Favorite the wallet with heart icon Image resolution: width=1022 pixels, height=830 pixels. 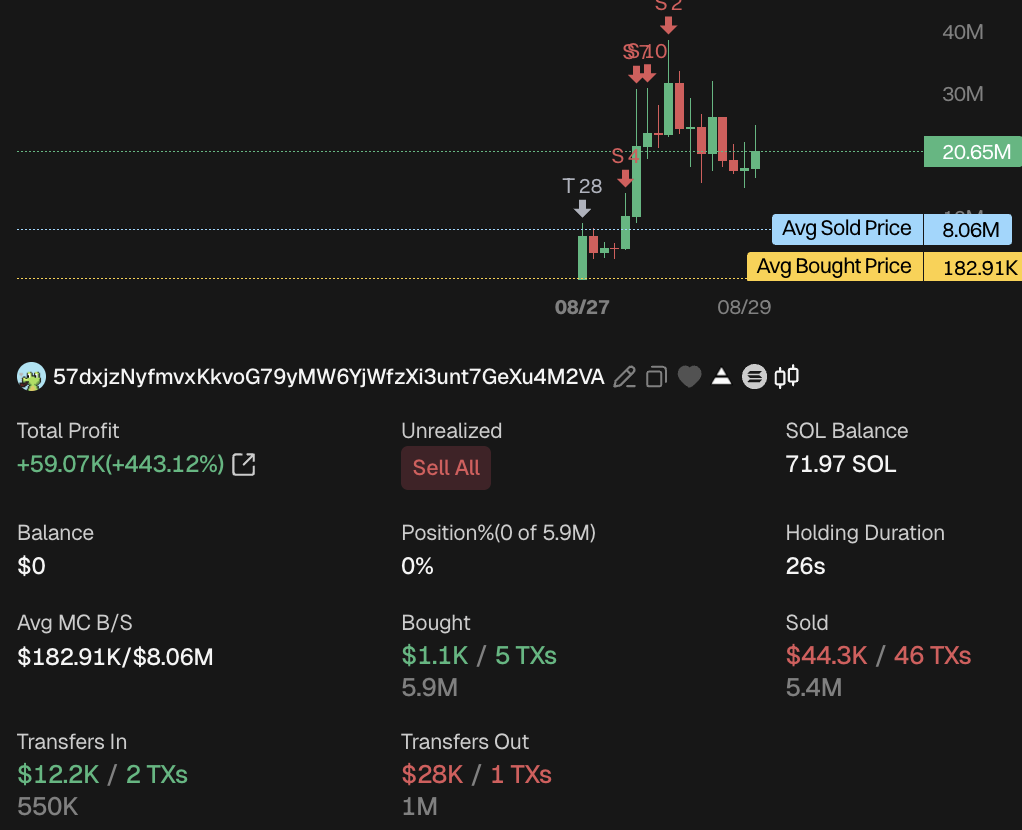tap(690, 377)
